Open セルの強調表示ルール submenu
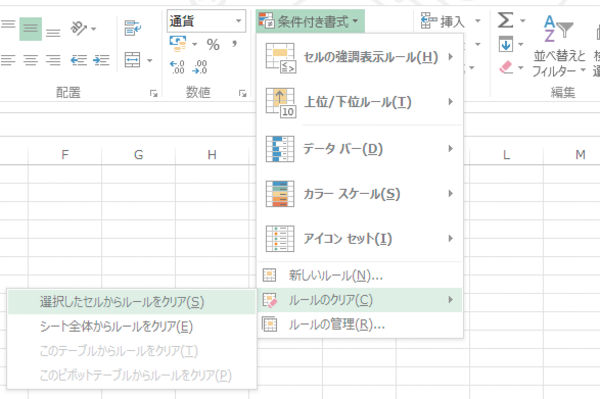Screen dimensions: 600x399 coord(360,57)
